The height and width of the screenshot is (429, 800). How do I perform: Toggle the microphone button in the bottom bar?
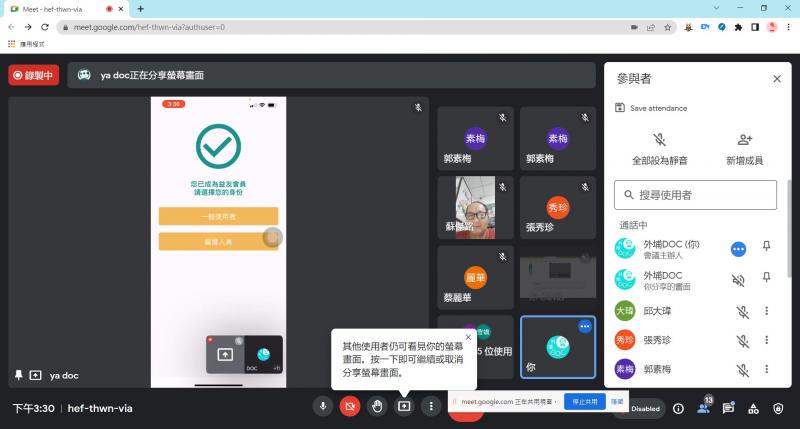322,407
